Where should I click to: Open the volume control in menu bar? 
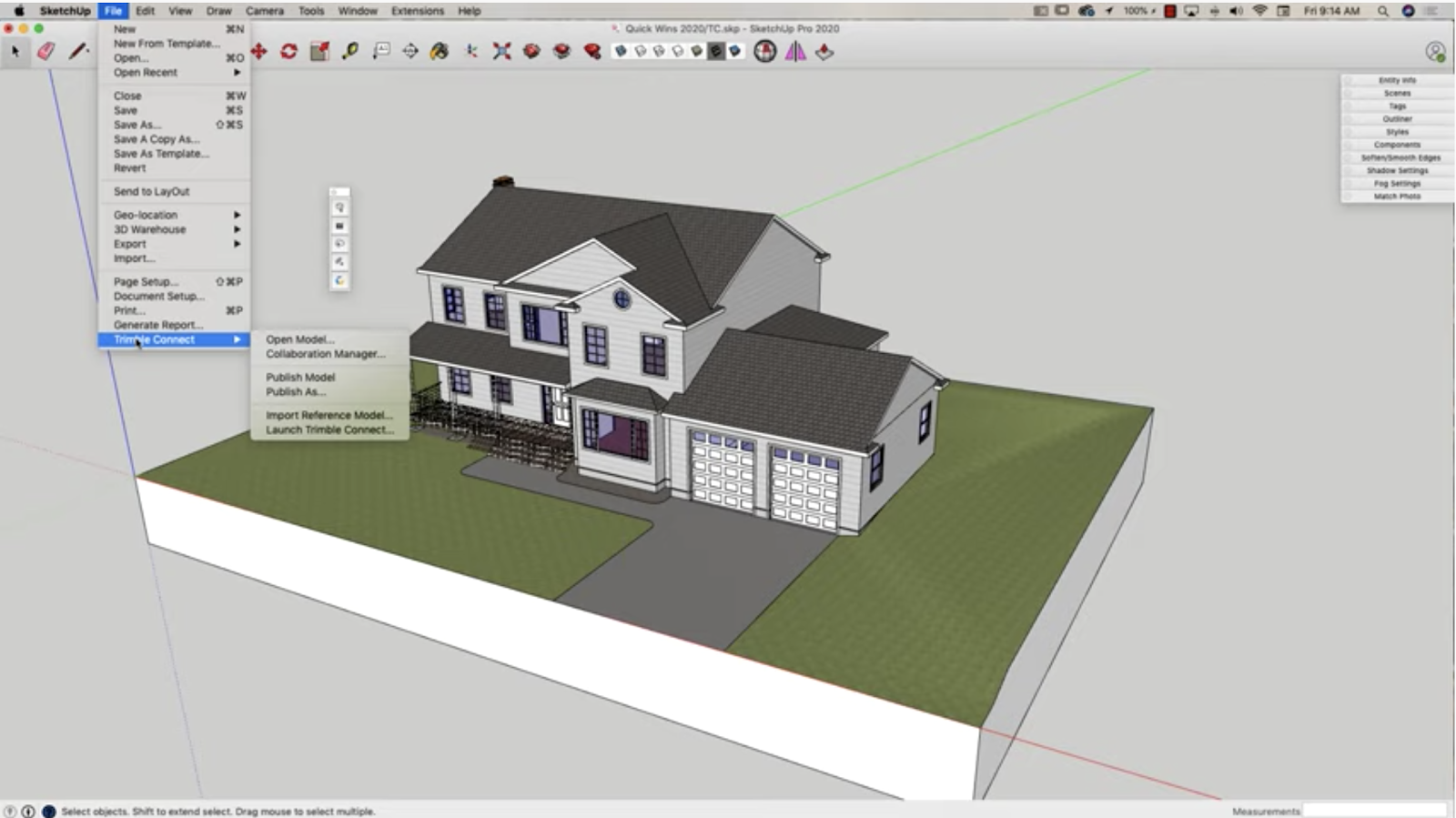tap(1236, 11)
